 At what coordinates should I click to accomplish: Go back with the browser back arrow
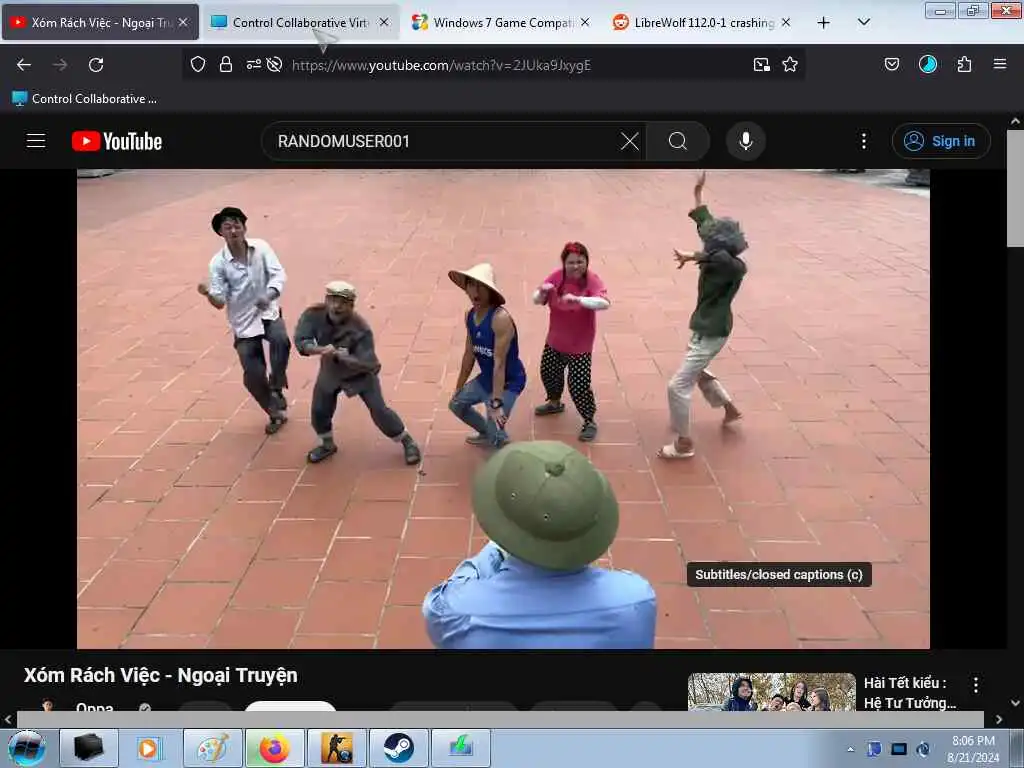tap(24, 65)
